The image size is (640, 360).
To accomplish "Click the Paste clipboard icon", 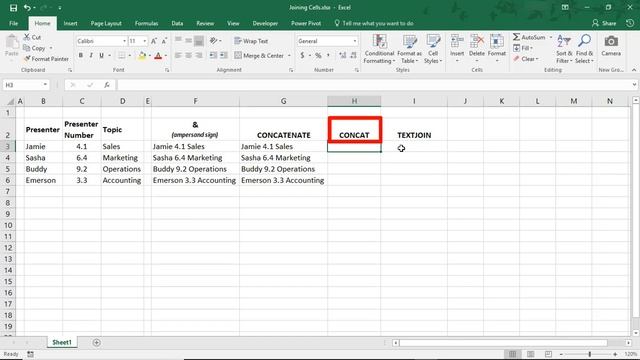I will [12, 42].
